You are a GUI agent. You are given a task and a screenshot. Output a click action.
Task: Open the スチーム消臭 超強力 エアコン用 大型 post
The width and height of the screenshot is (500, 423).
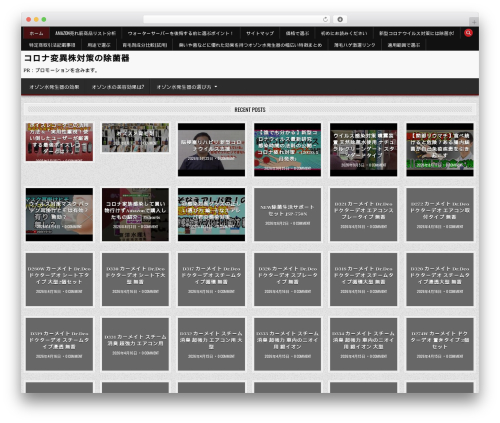pos(211,344)
